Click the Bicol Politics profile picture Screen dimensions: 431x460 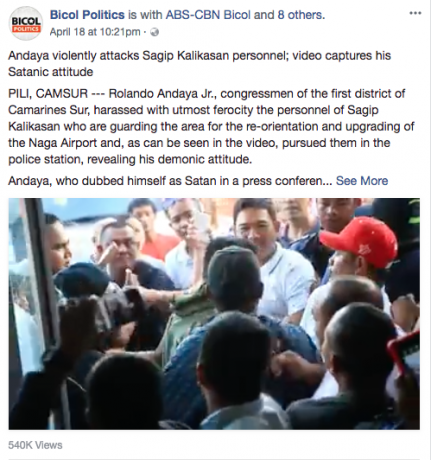pos(26,23)
